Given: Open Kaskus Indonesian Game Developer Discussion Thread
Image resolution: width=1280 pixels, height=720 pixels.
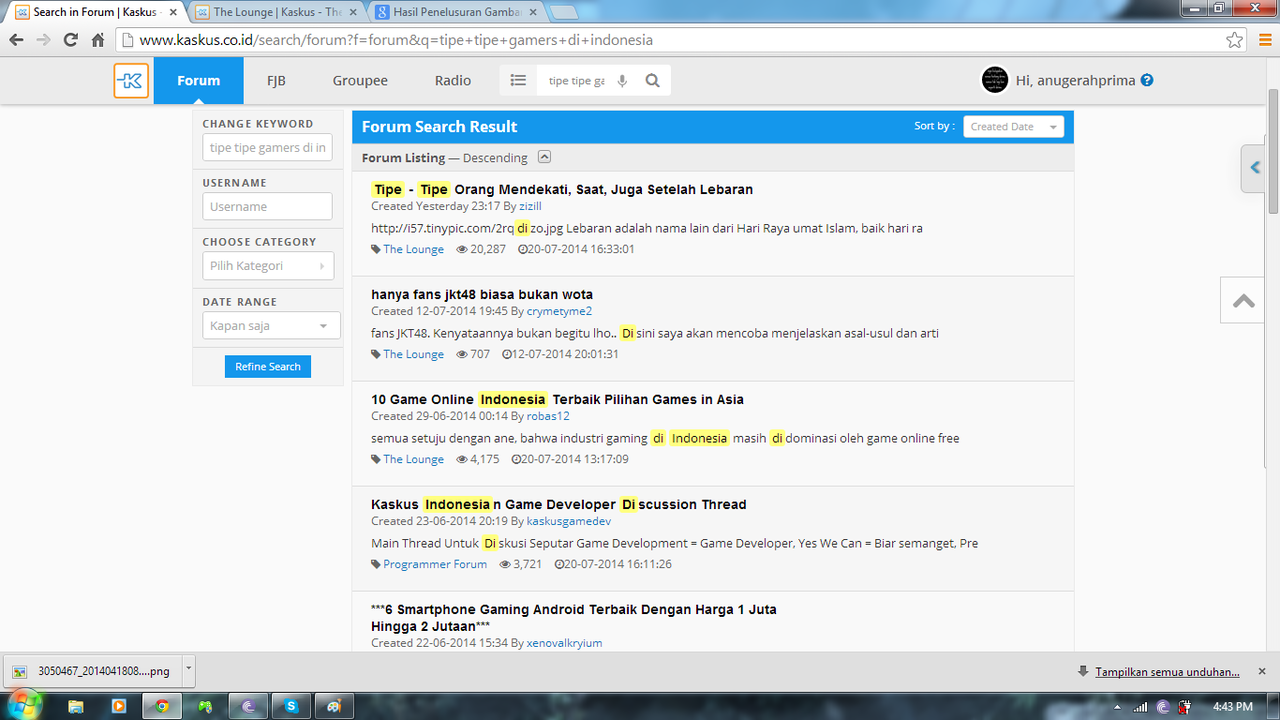Looking at the screenshot, I should point(559,505).
